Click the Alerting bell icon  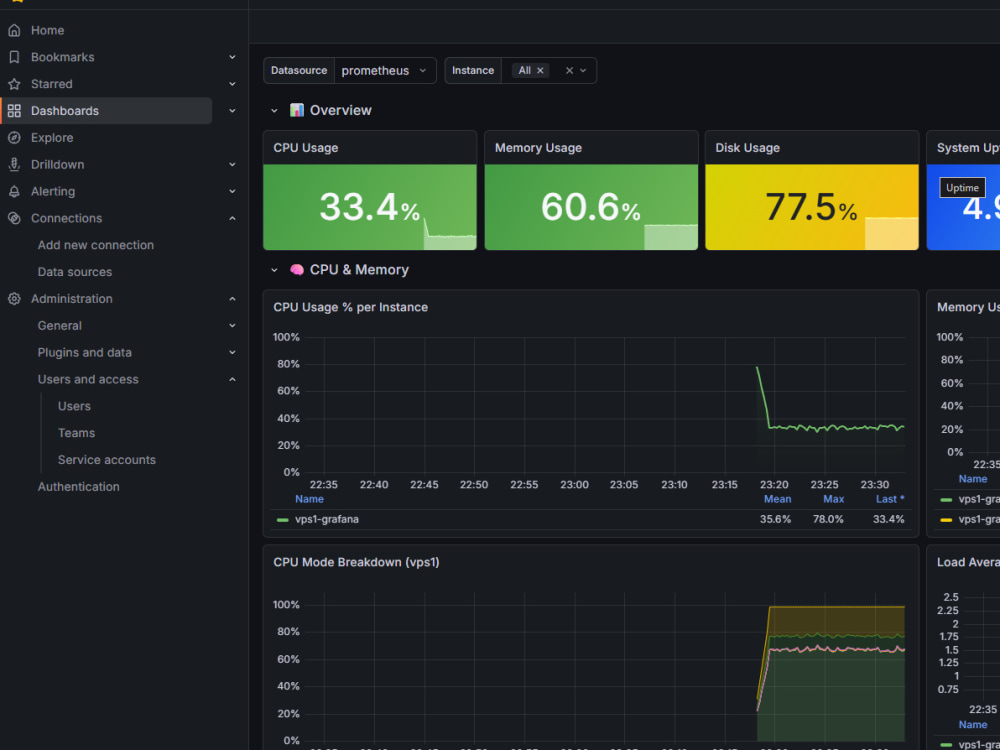tap(14, 191)
